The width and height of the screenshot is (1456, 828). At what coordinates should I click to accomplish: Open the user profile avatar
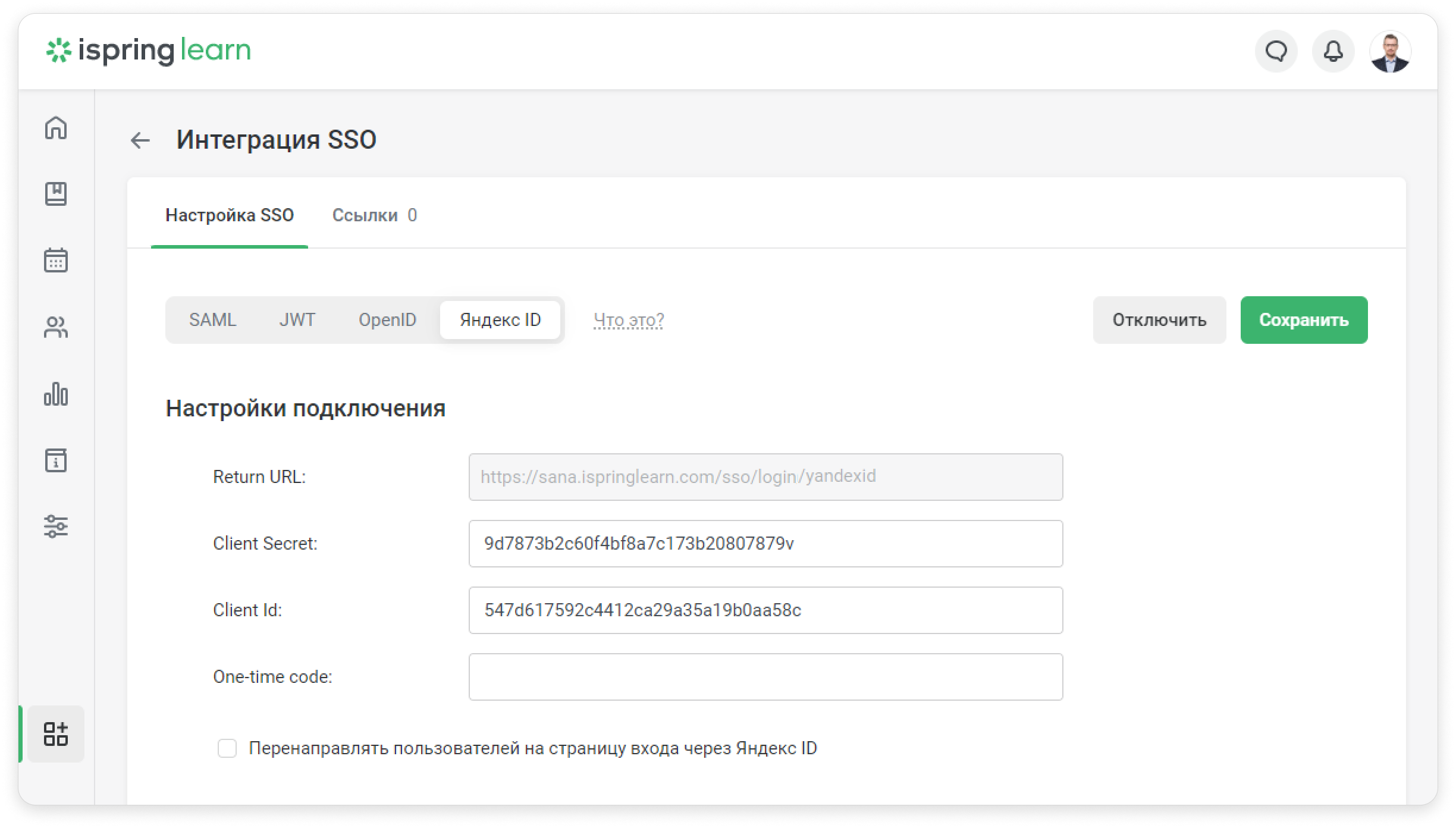pyautogui.click(x=1390, y=51)
